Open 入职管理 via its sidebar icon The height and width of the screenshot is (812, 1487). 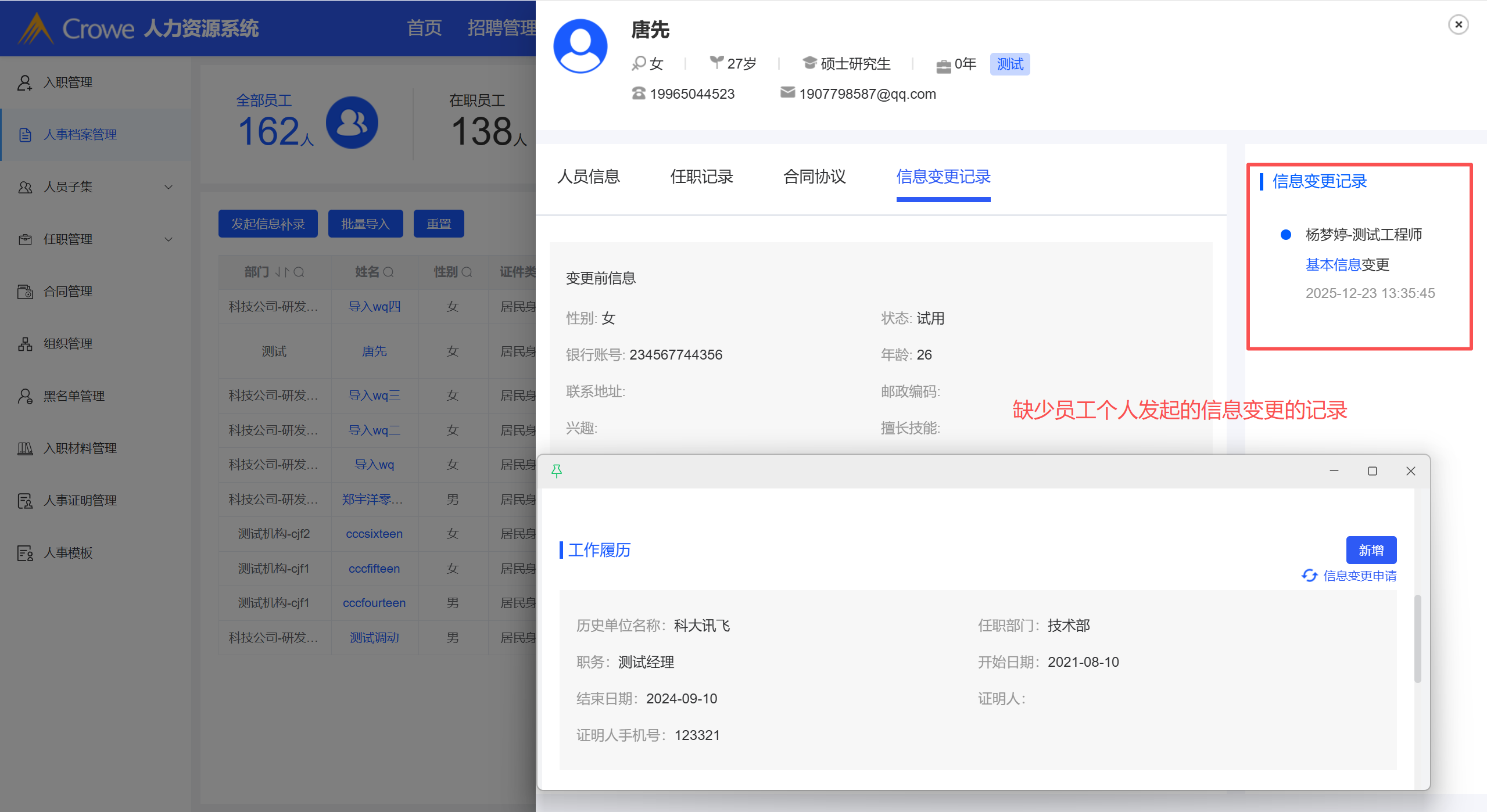coord(24,82)
